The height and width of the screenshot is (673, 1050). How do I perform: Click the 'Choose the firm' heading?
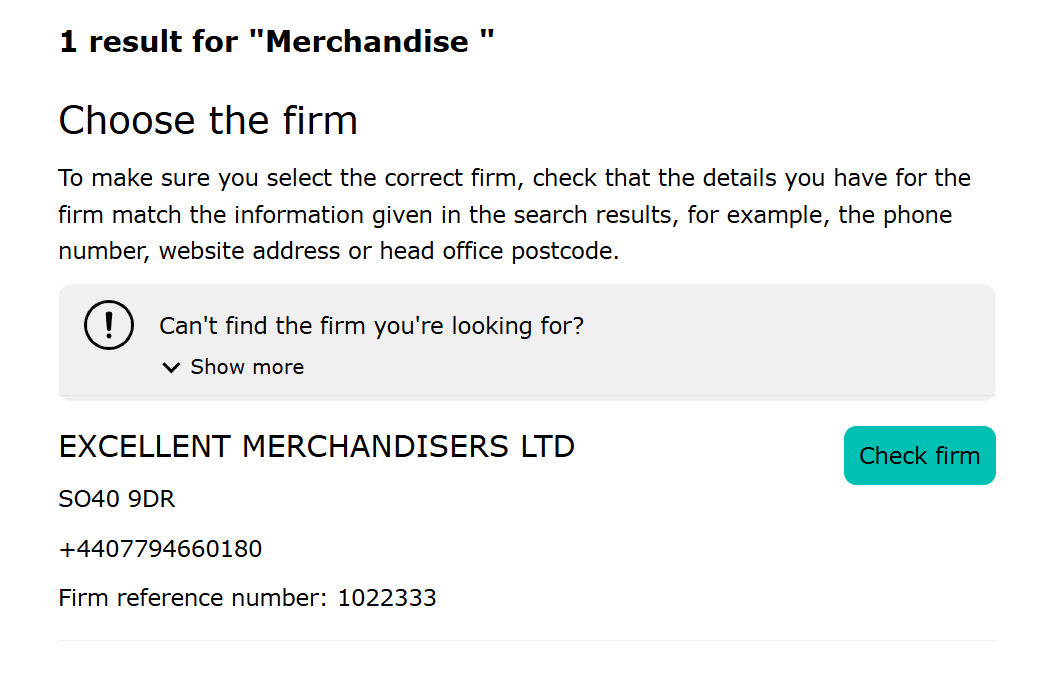click(x=208, y=121)
